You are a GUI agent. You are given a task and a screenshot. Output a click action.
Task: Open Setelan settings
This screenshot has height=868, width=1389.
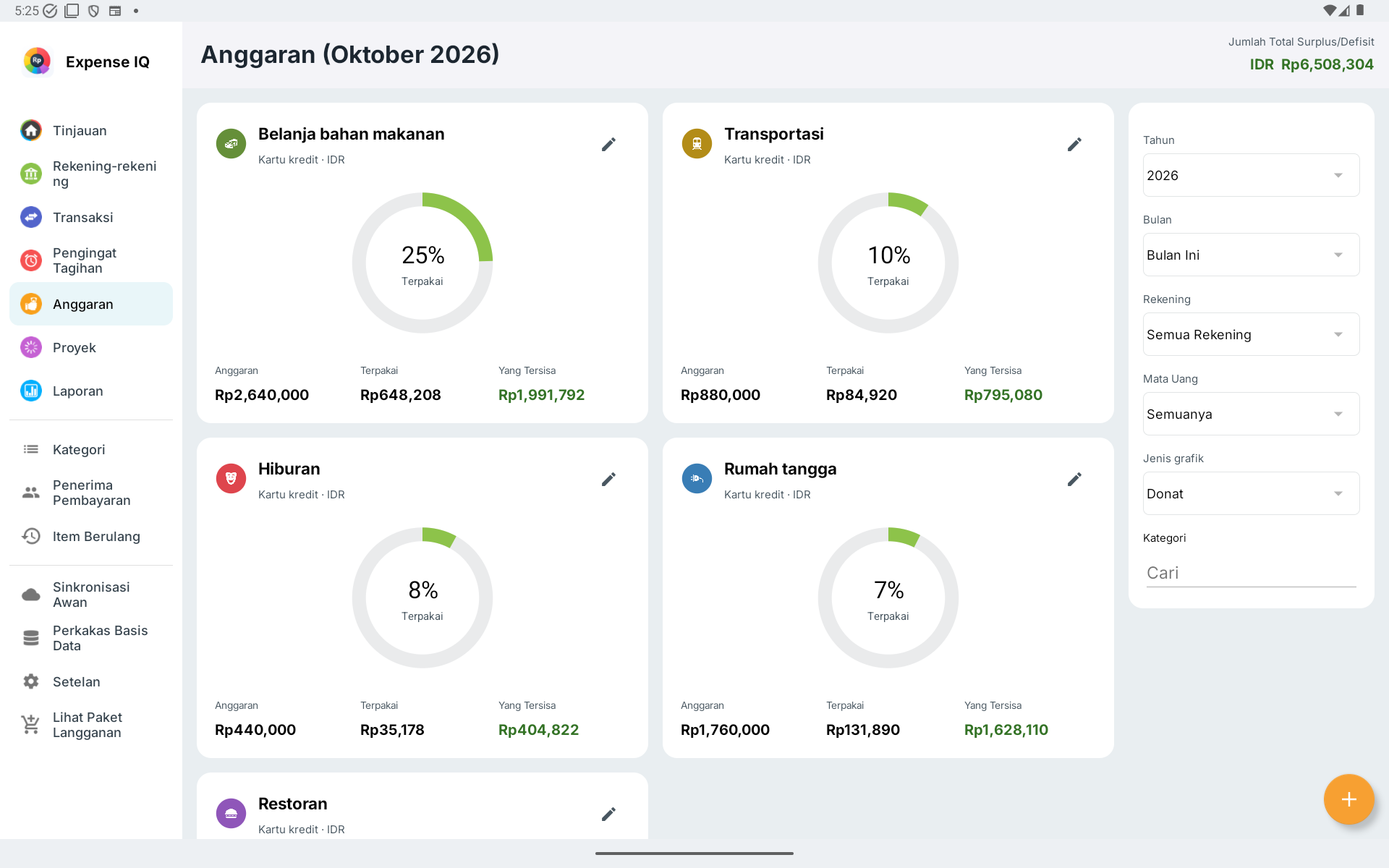pyautogui.click(x=91, y=682)
